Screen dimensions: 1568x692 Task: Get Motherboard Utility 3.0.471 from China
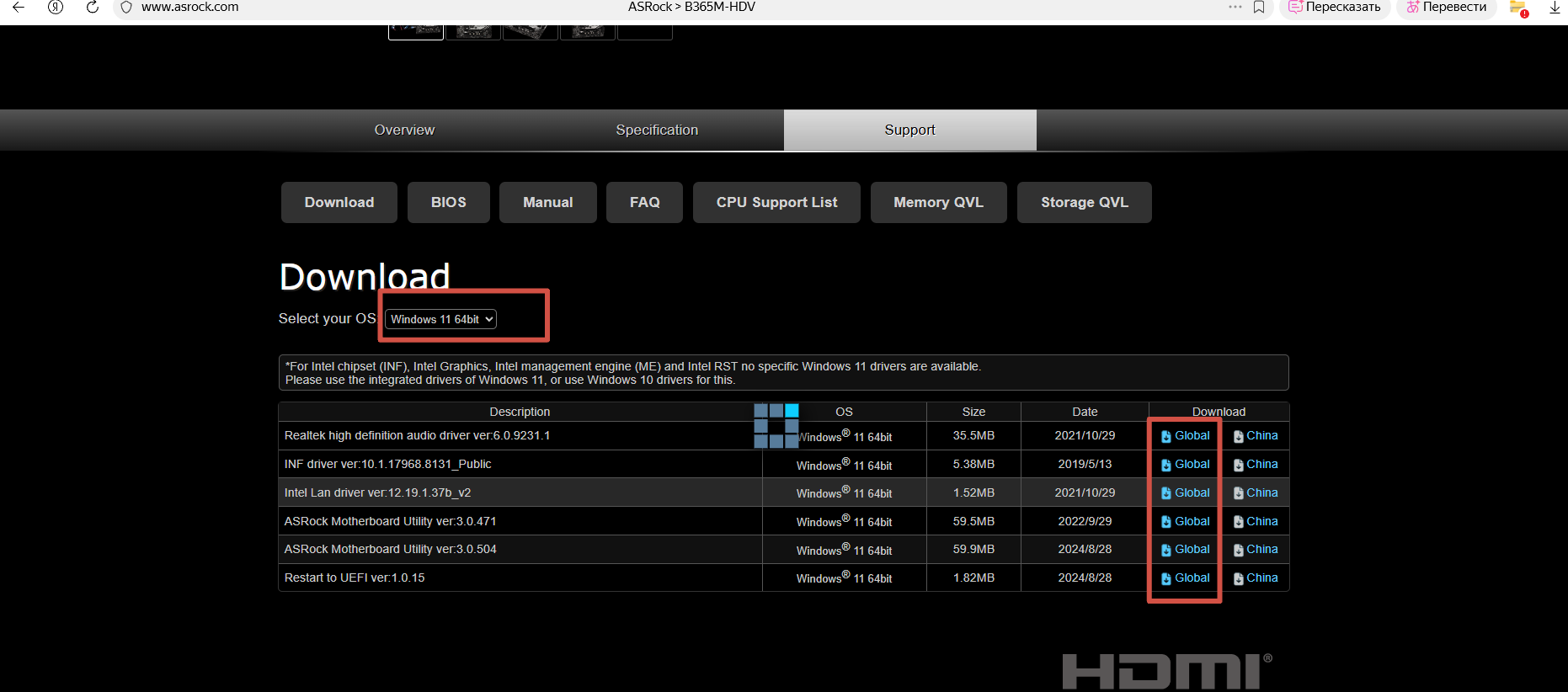tap(1256, 522)
